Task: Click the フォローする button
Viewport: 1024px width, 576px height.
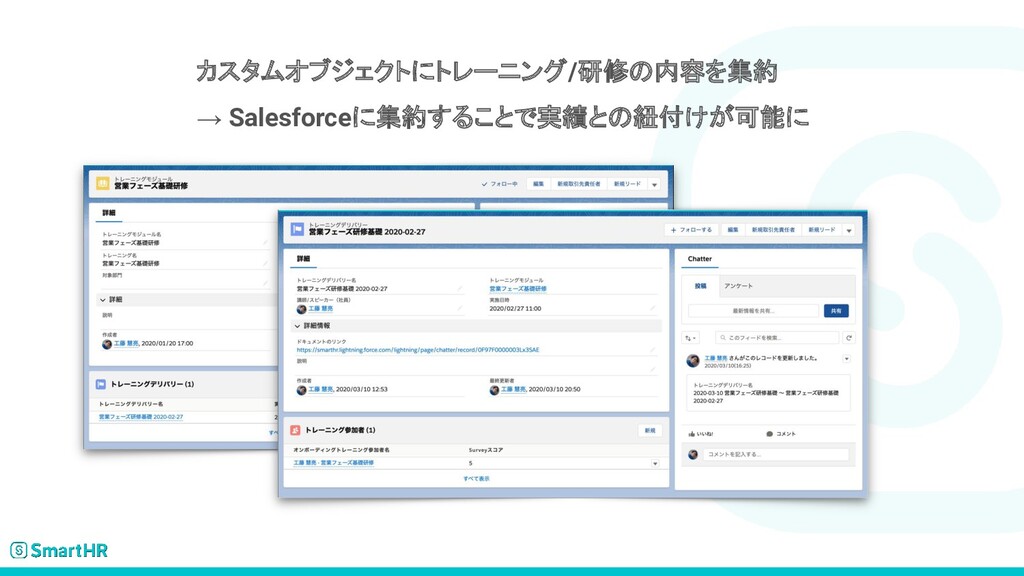Action: tap(691, 230)
